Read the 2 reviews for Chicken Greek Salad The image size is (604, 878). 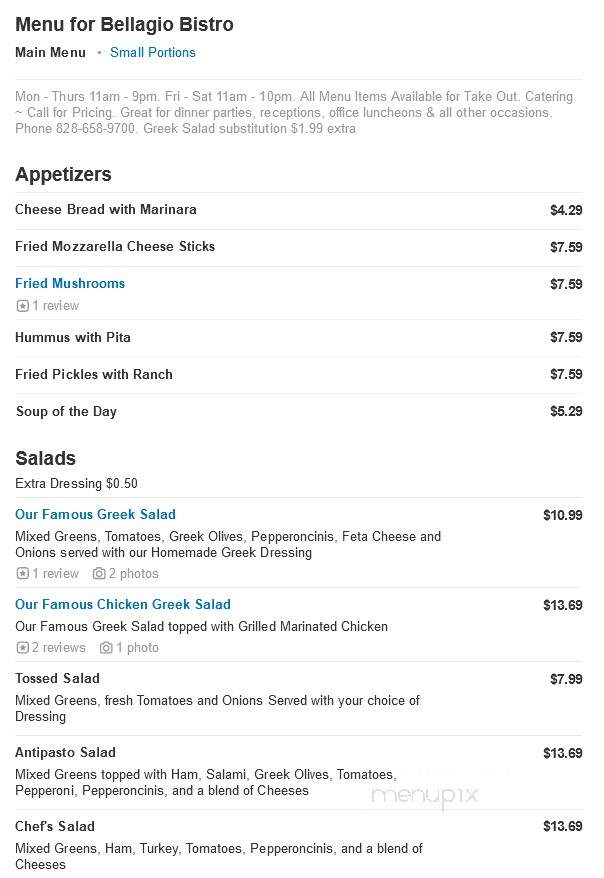click(58, 647)
